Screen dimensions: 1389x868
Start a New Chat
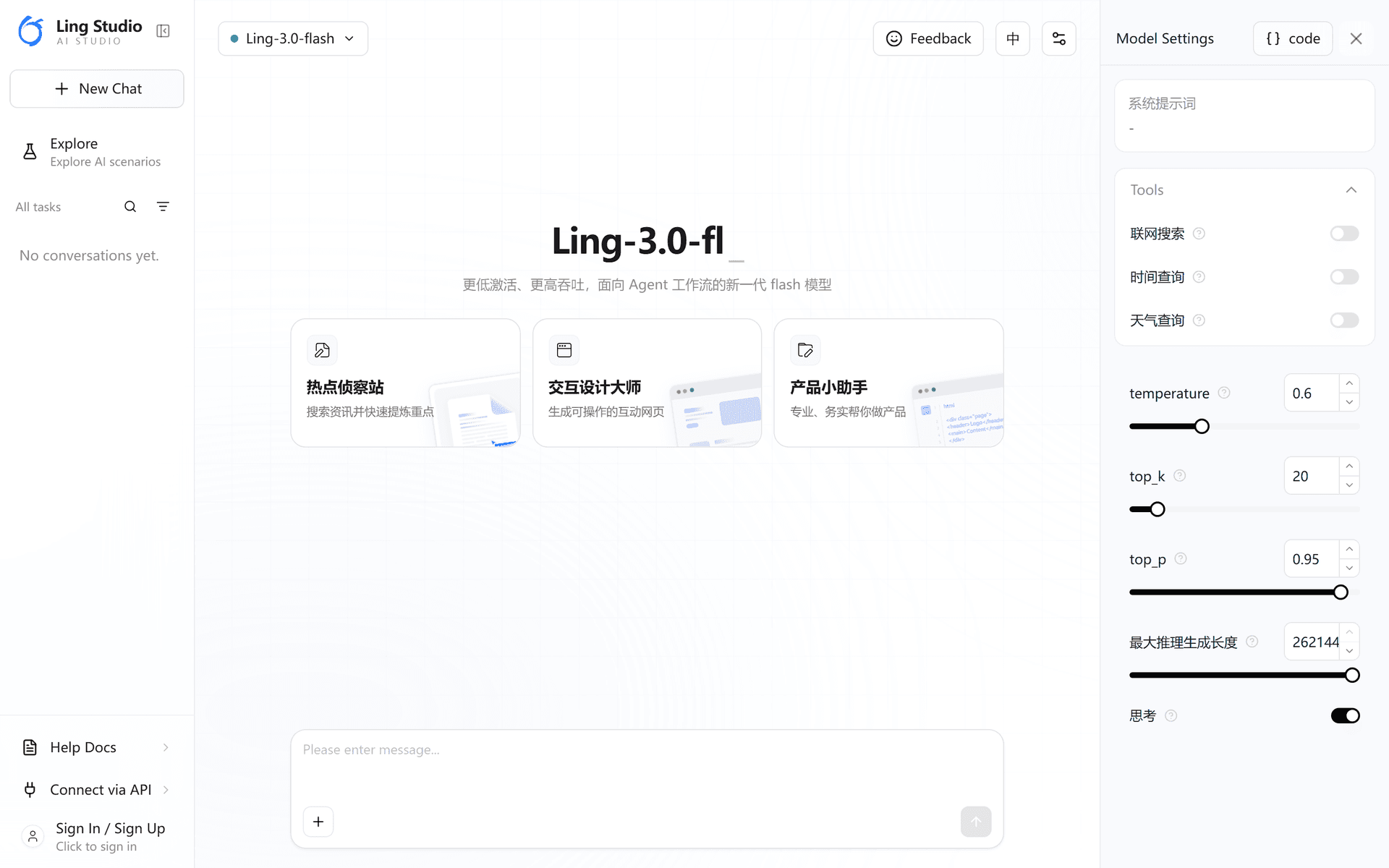coord(97,89)
